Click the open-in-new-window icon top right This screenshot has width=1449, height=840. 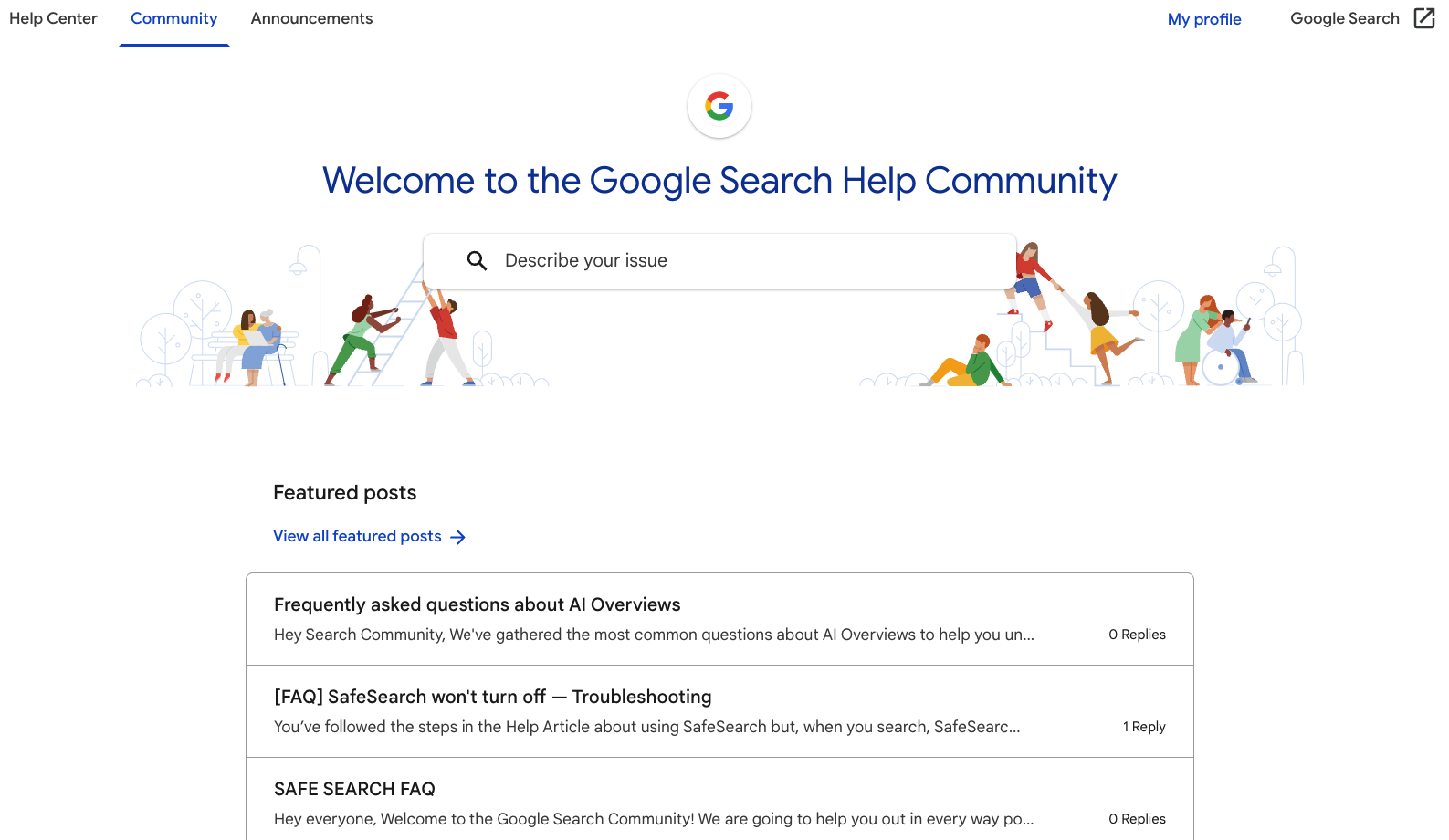pos(1423,17)
